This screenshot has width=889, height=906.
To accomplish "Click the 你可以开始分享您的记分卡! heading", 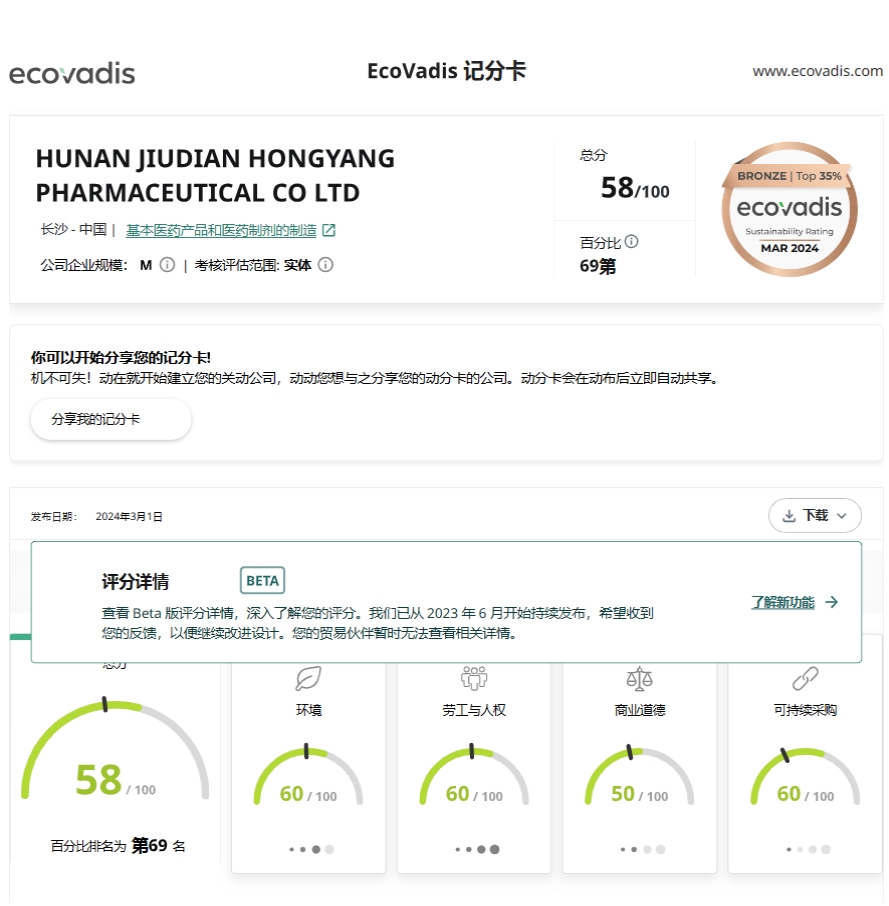I will click(x=121, y=358).
